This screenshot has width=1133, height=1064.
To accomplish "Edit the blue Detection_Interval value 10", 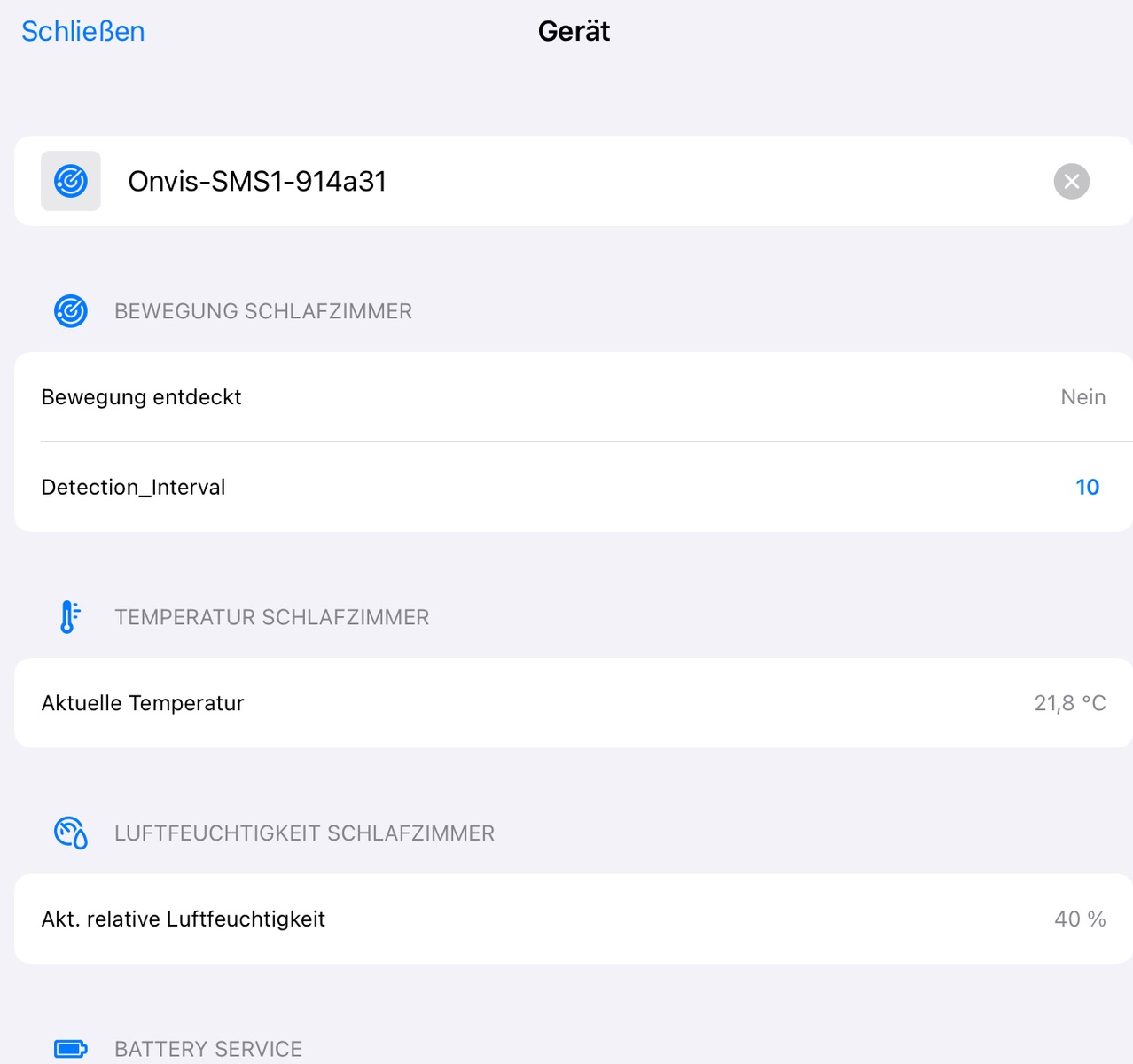I will 1087,487.
